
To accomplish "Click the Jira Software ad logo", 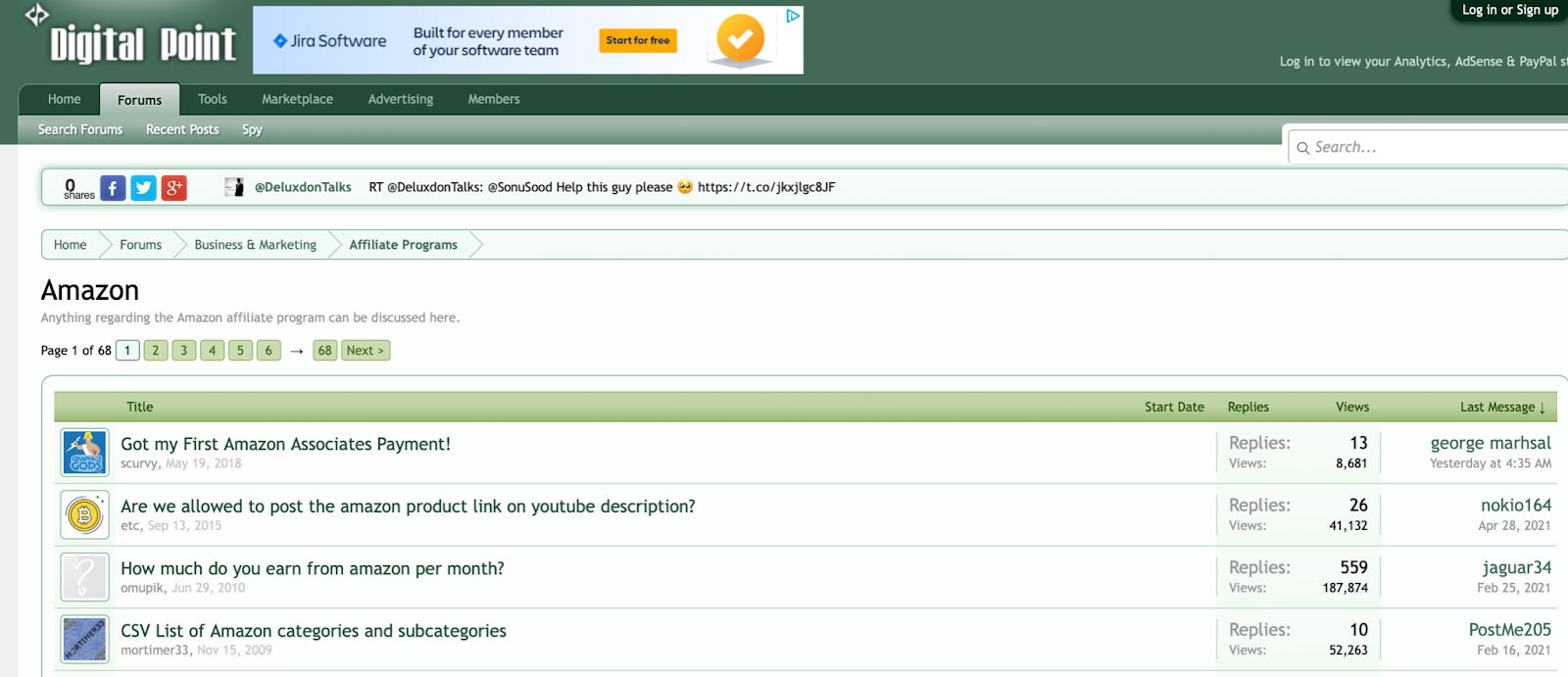I will coord(329,41).
